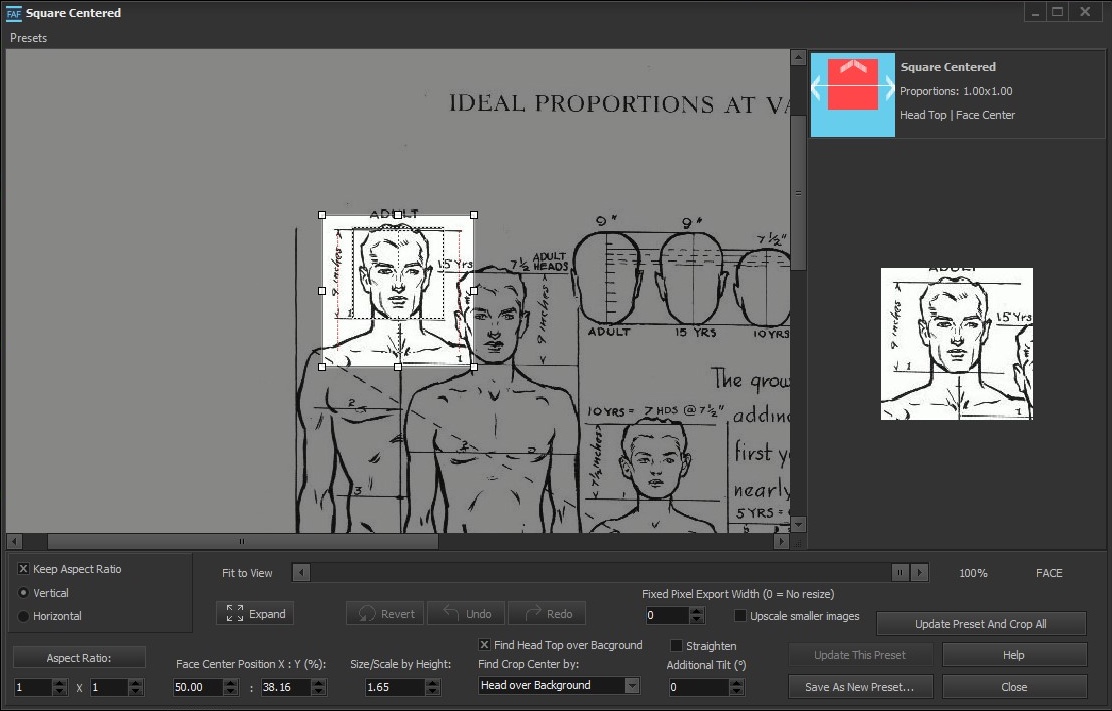Image resolution: width=1112 pixels, height=711 pixels.
Task: Click the FAF application icon in titlebar
Action: (x=14, y=13)
